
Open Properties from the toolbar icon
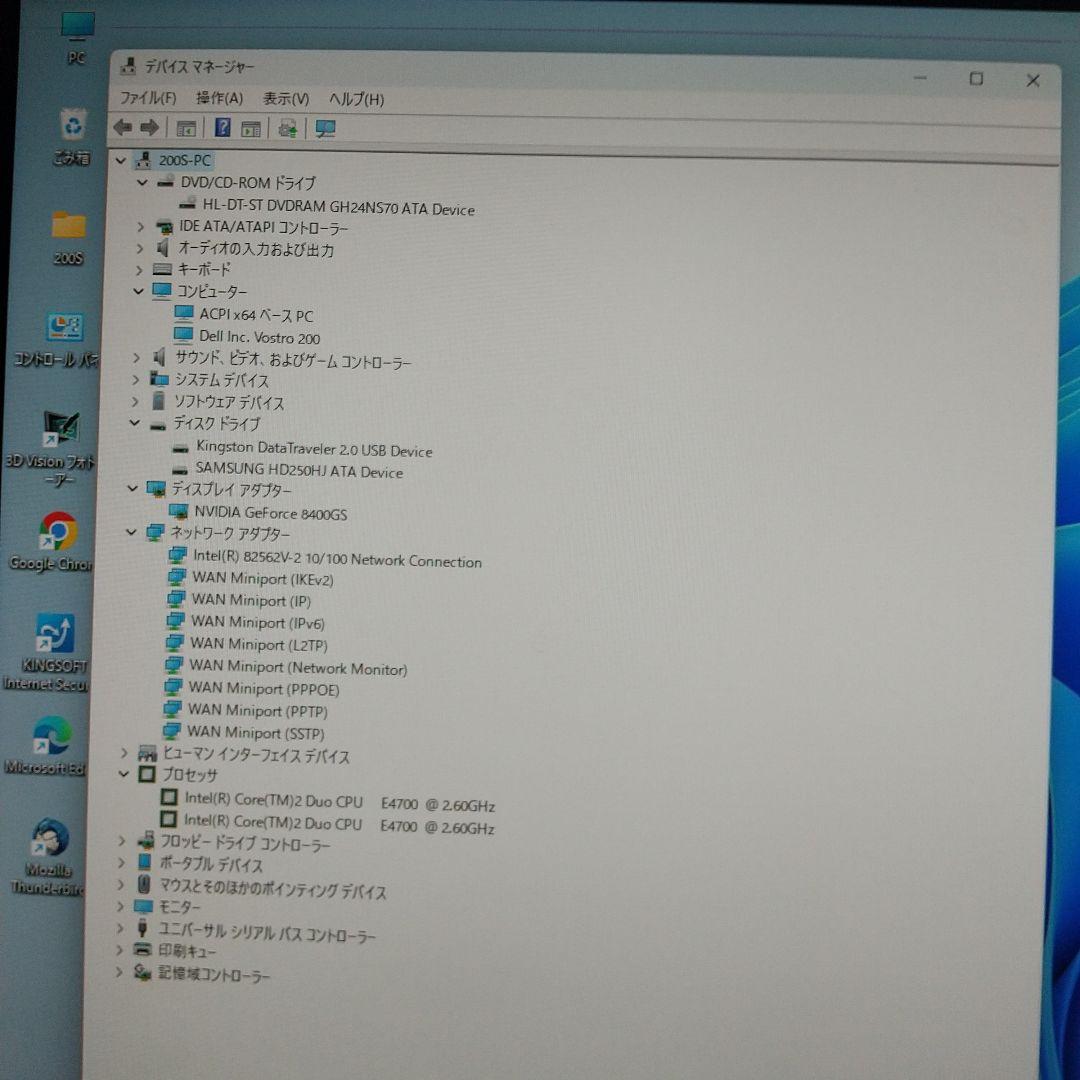coord(251,127)
